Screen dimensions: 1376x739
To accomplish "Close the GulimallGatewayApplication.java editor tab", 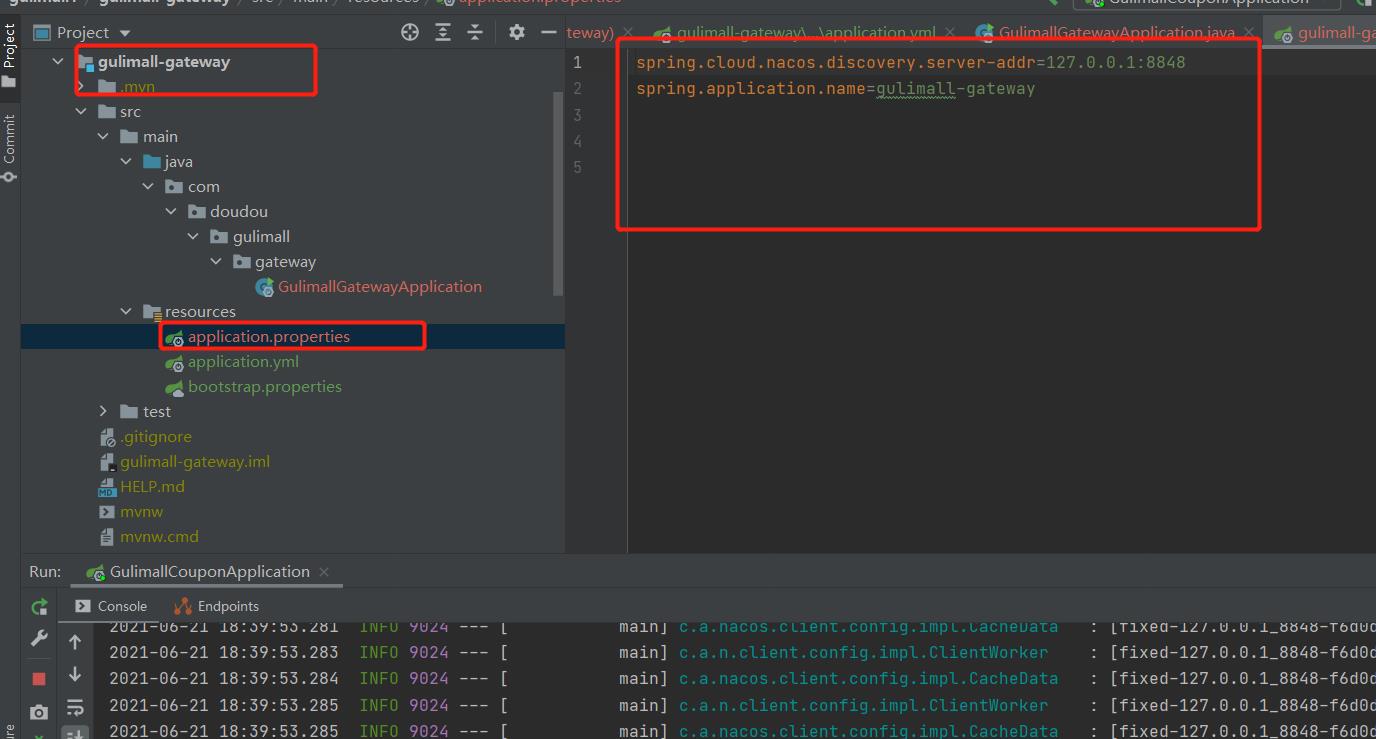I will point(1249,34).
